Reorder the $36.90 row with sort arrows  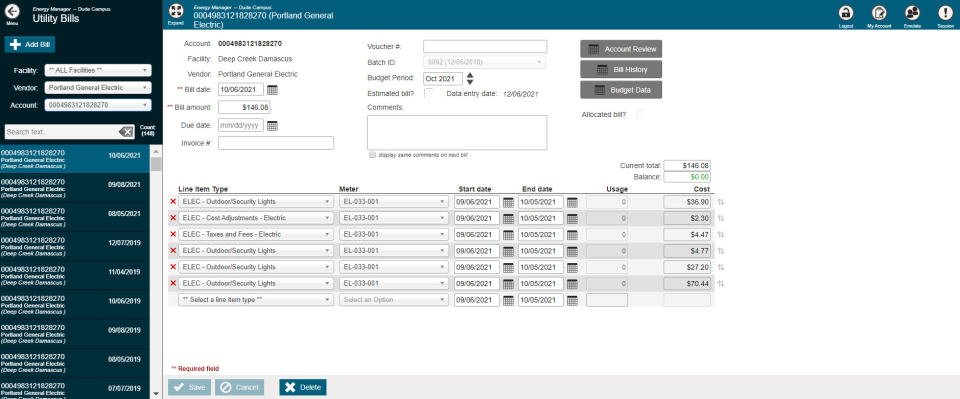point(721,202)
